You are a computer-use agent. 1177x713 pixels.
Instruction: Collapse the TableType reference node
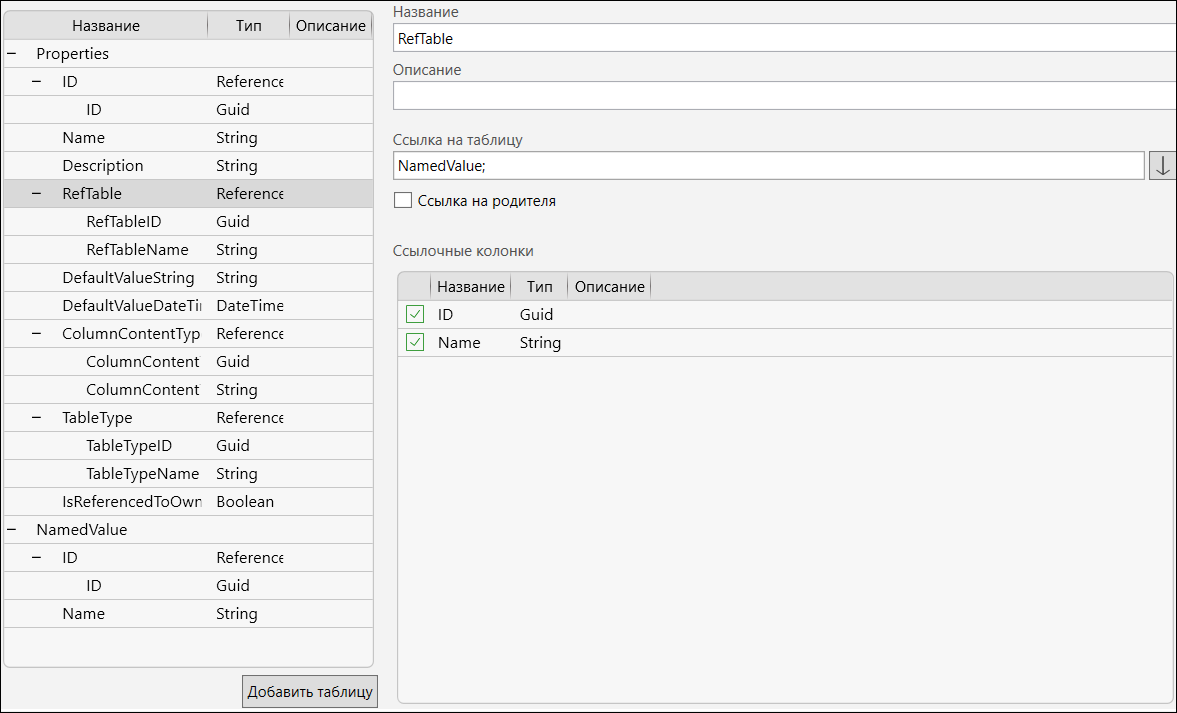tap(37, 418)
